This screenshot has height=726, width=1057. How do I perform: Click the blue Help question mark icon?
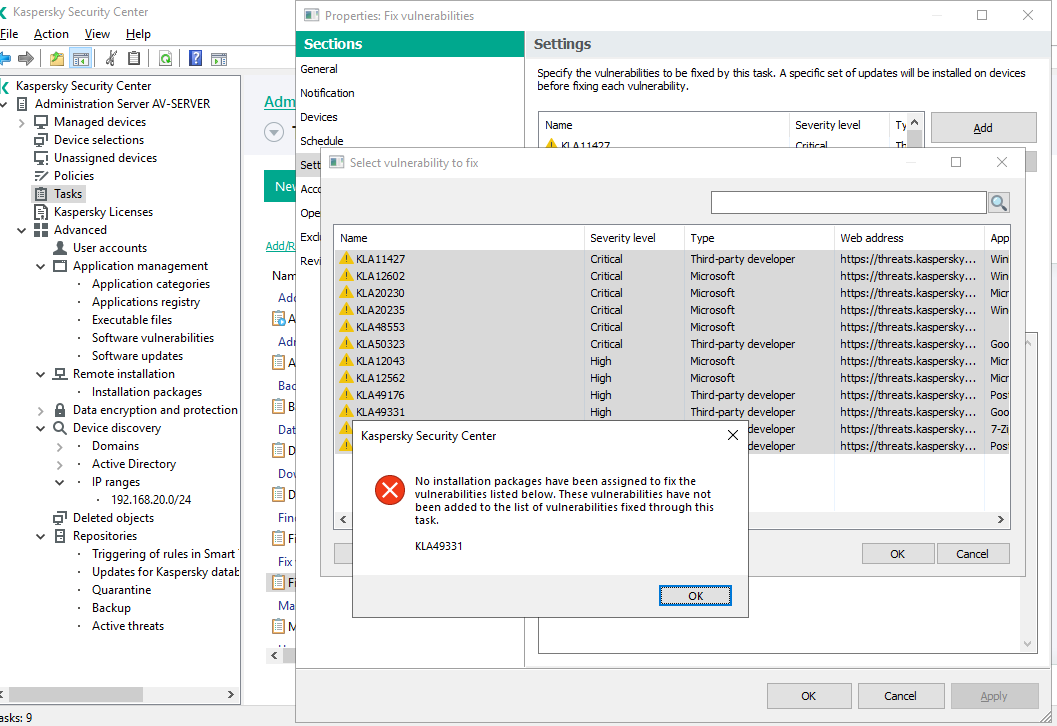(x=195, y=58)
